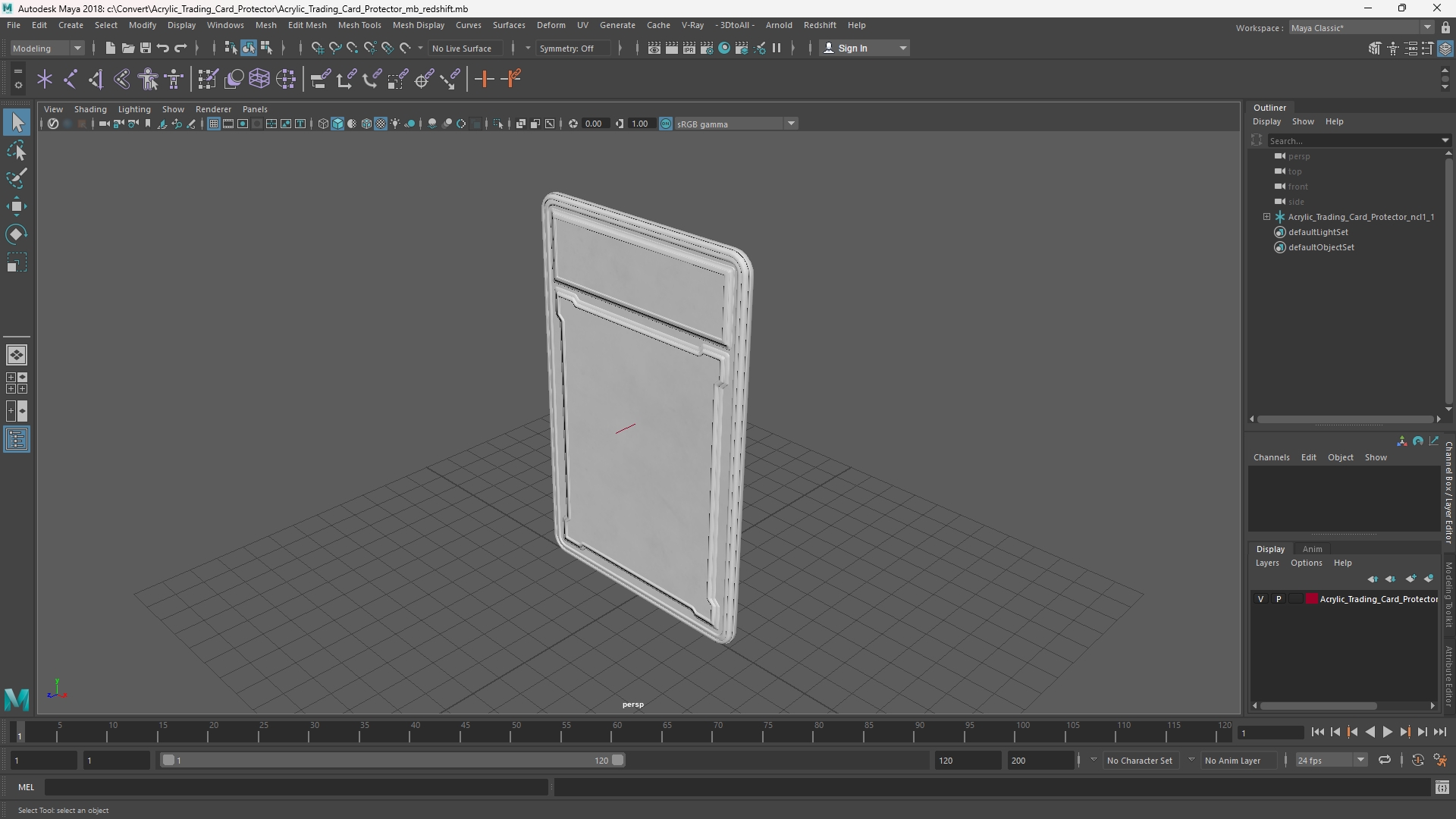Open the 24 fps frame rate dropdown
Image resolution: width=1456 pixels, height=819 pixels.
(x=1330, y=760)
